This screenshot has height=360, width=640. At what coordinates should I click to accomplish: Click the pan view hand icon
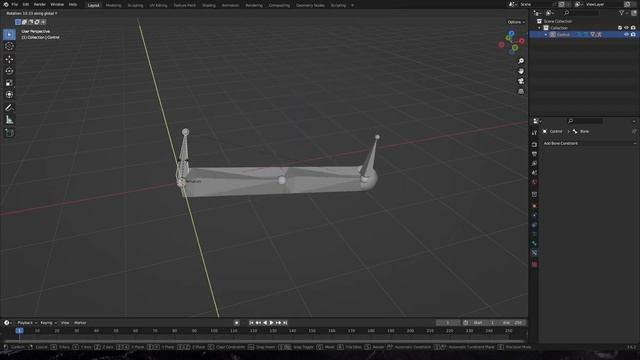521,71
